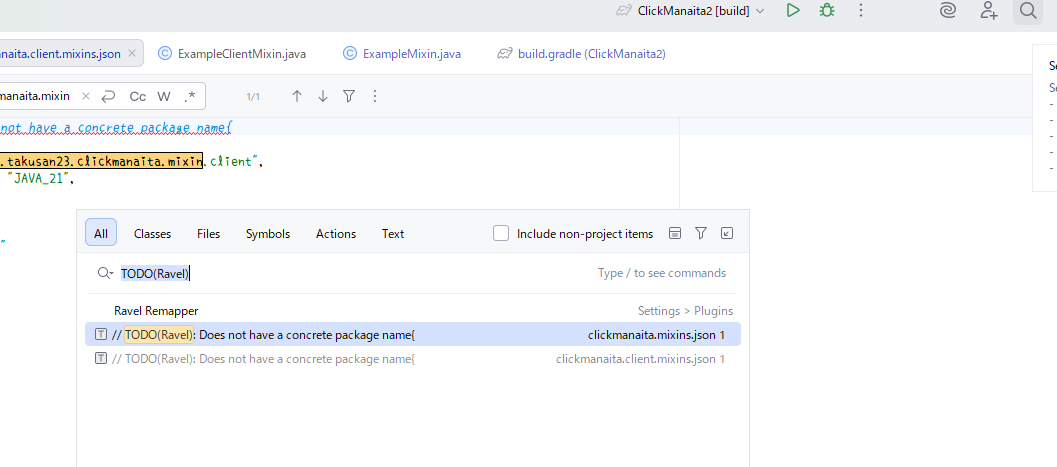Expand search history from magnifier dropdown
Image resolution: width=1057 pixels, height=467 pixels.
[x=105, y=273]
